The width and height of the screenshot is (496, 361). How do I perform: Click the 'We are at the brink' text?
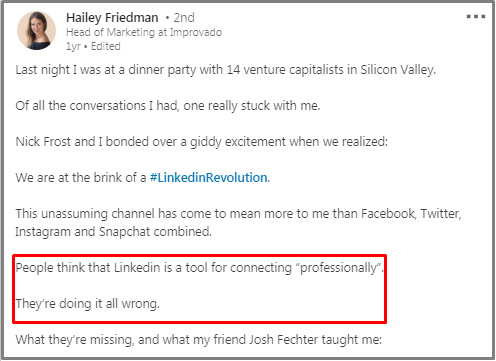(x=81, y=178)
